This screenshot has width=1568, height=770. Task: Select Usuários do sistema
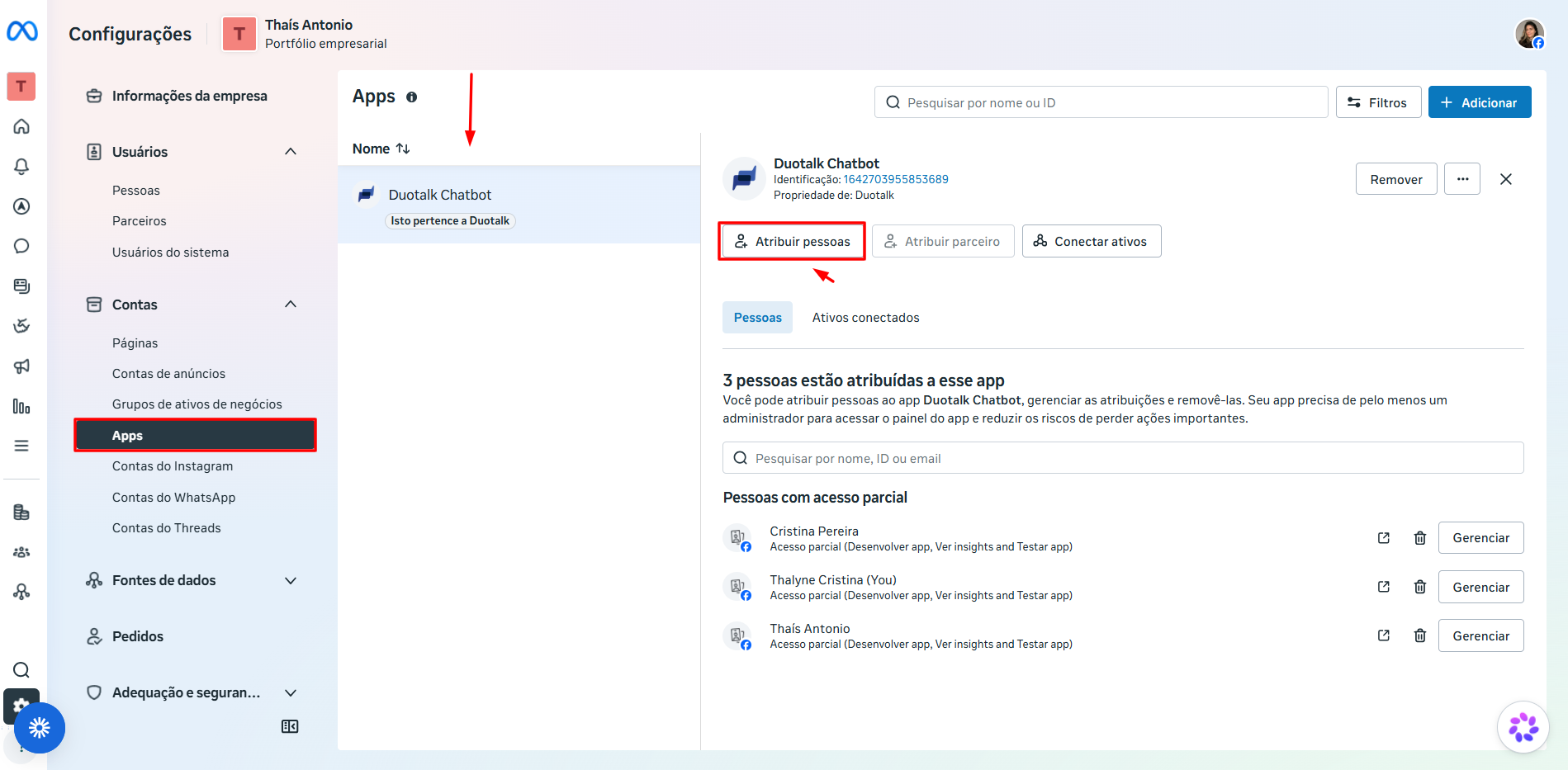(171, 253)
